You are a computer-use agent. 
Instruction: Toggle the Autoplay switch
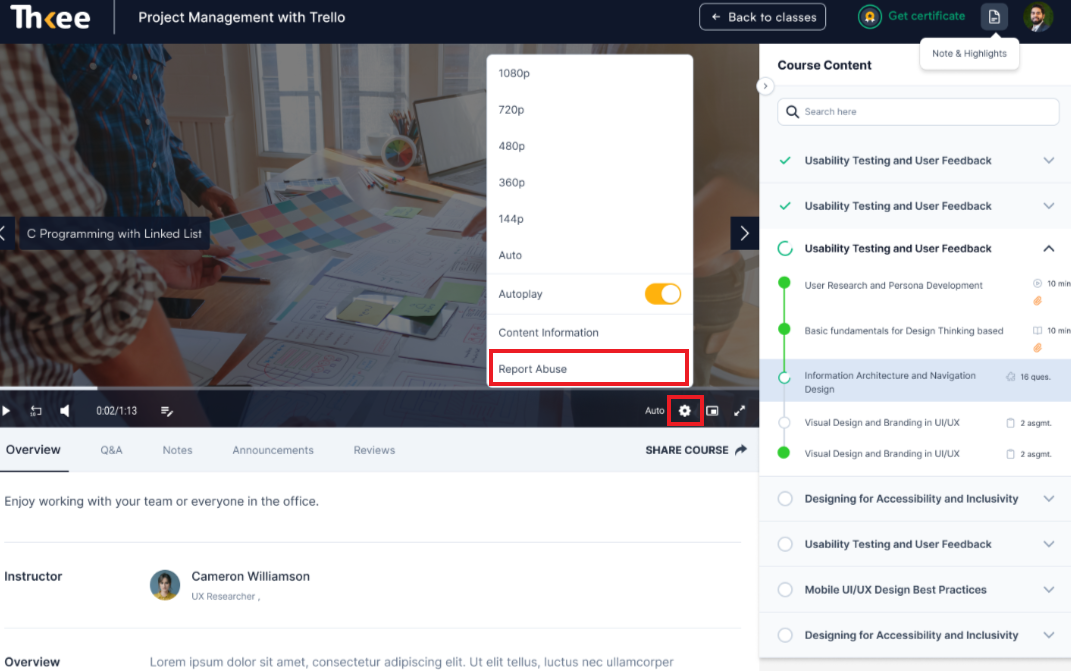663,294
